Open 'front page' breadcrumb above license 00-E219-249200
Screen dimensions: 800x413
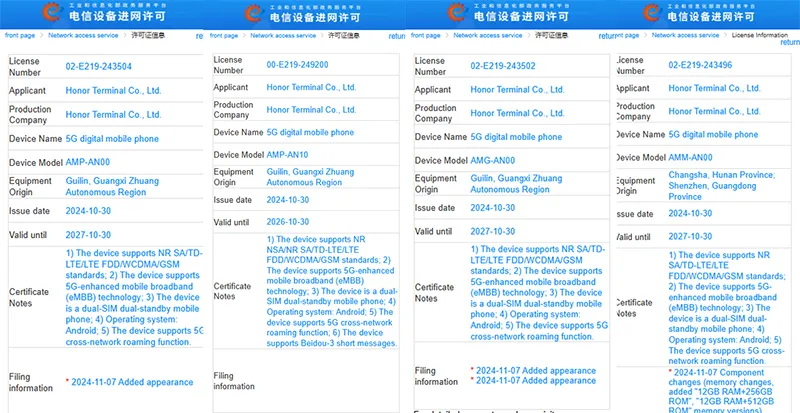[224, 36]
